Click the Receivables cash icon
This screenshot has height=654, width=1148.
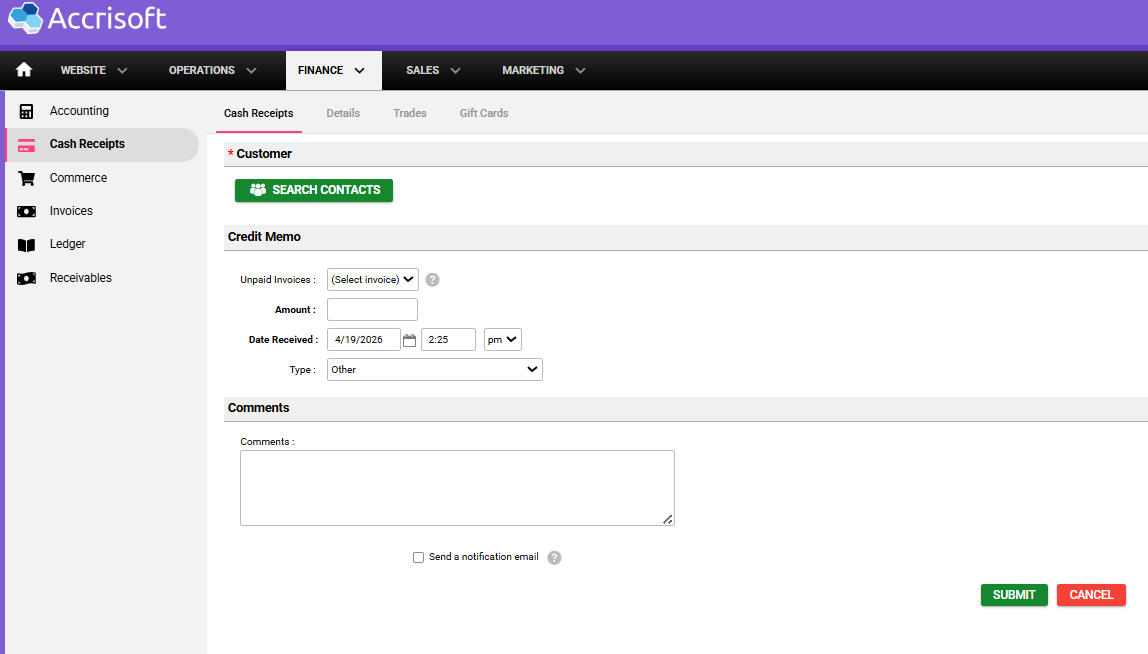tap(27, 278)
